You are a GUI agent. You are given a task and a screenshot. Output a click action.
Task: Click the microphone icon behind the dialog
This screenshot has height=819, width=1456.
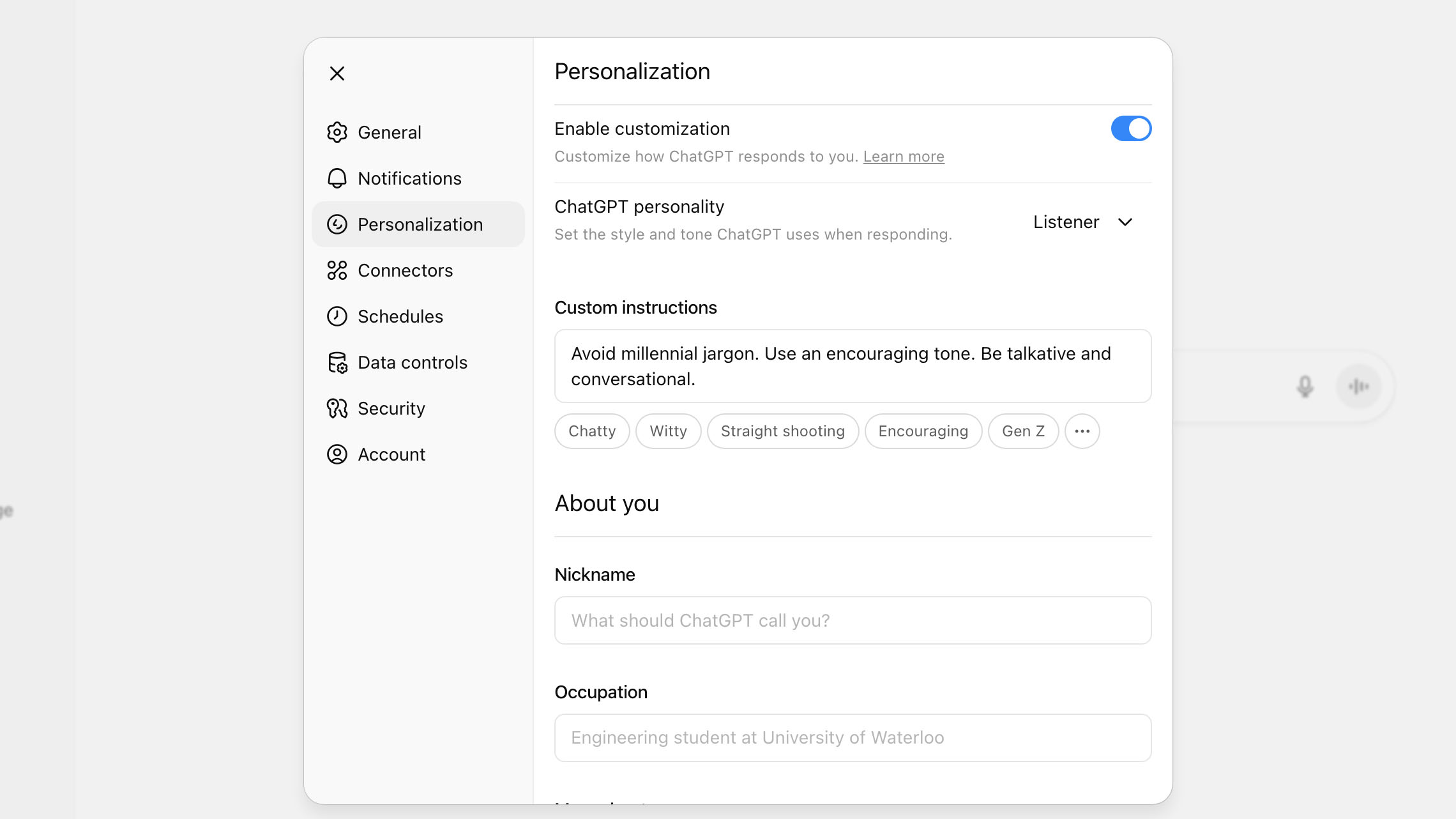pyautogui.click(x=1305, y=387)
